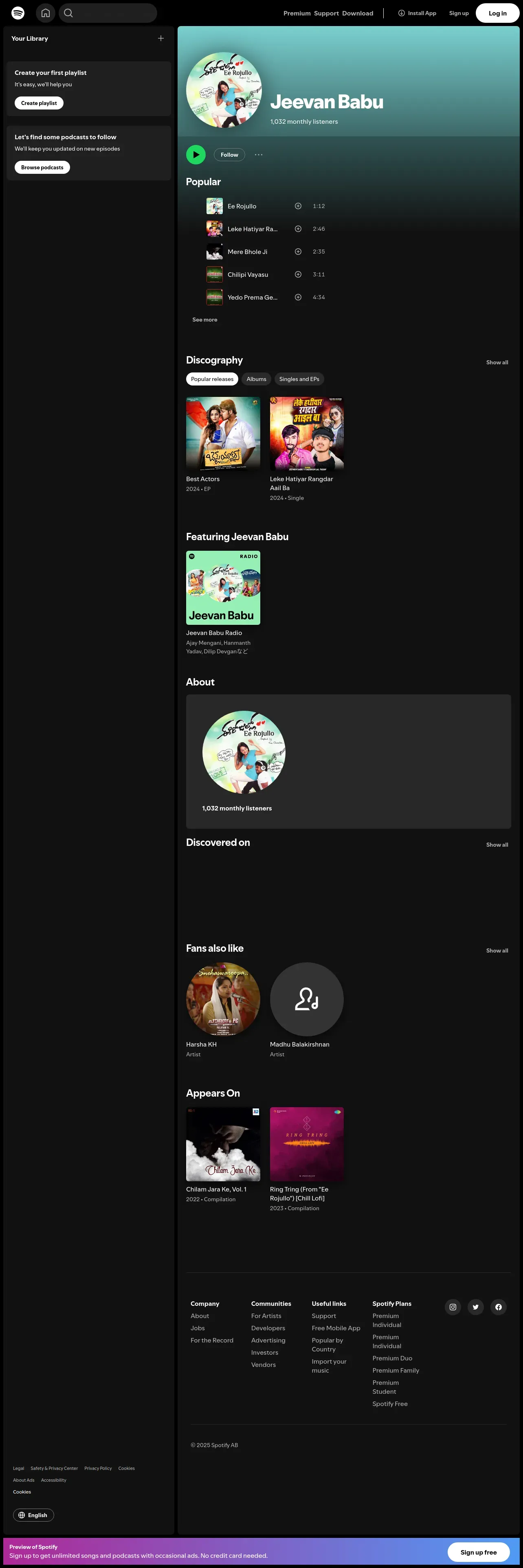Create playlist with plus icon in Your Library
The image size is (523, 1568).
(161, 38)
